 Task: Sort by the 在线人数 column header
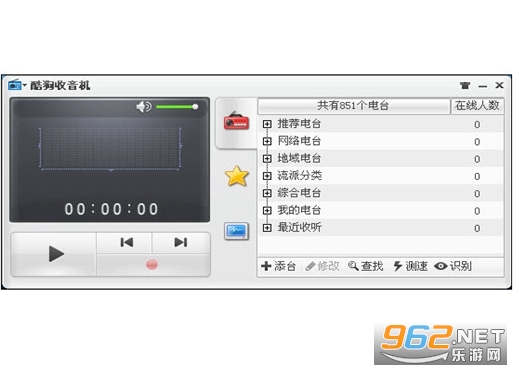tap(477, 106)
